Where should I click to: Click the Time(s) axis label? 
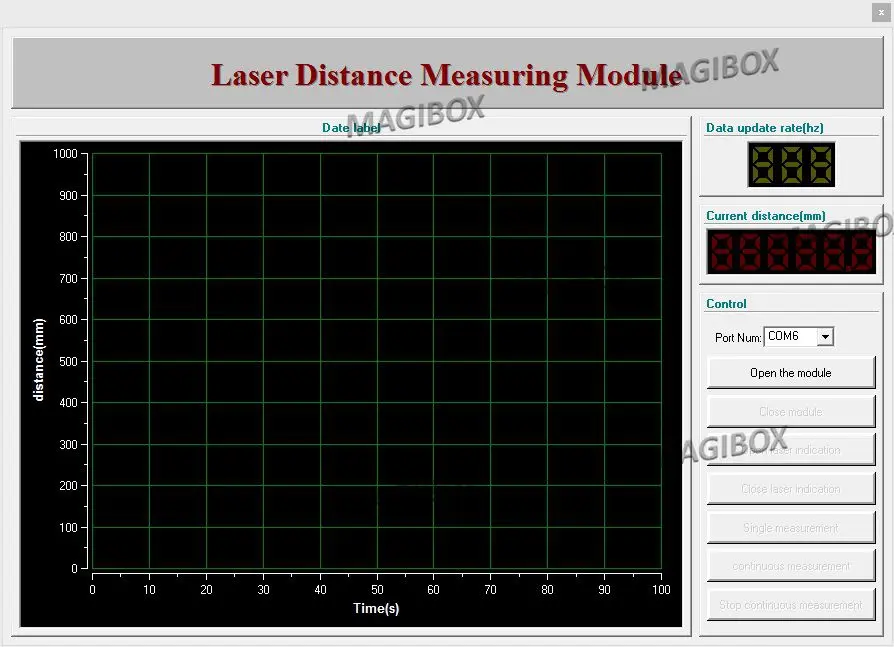point(376,608)
